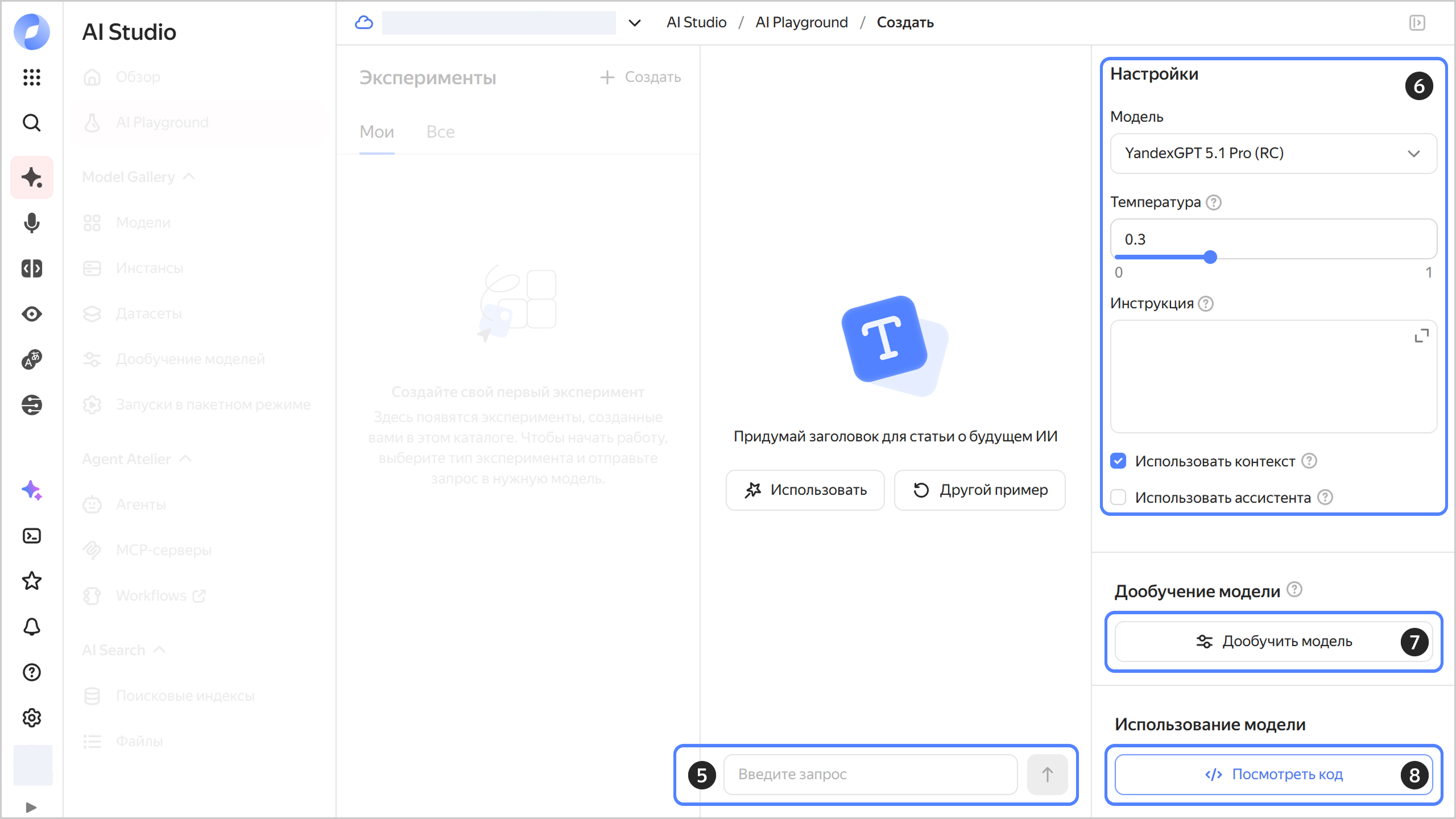This screenshot has height=819, width=1456.
Task: Expand the instruction field with expand icon
Action: (x=1421, y=336)
